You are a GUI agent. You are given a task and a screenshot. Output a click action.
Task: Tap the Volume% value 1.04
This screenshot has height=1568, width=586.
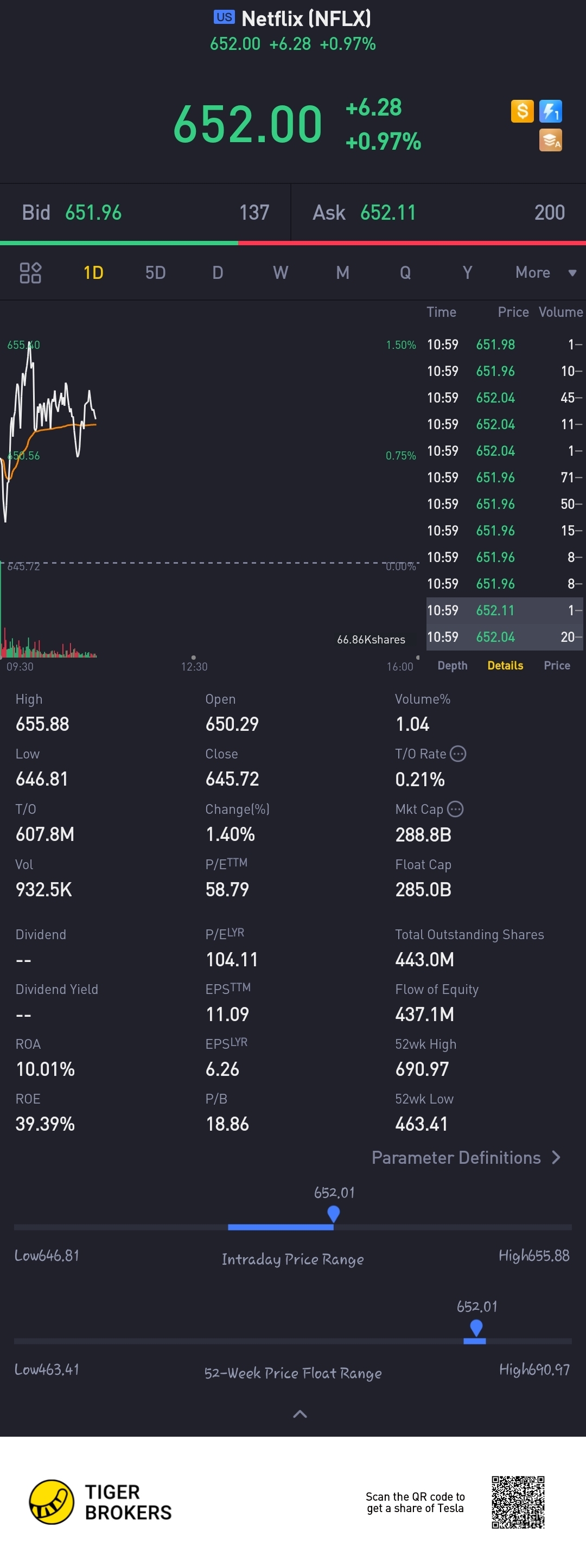pos(412,724)
